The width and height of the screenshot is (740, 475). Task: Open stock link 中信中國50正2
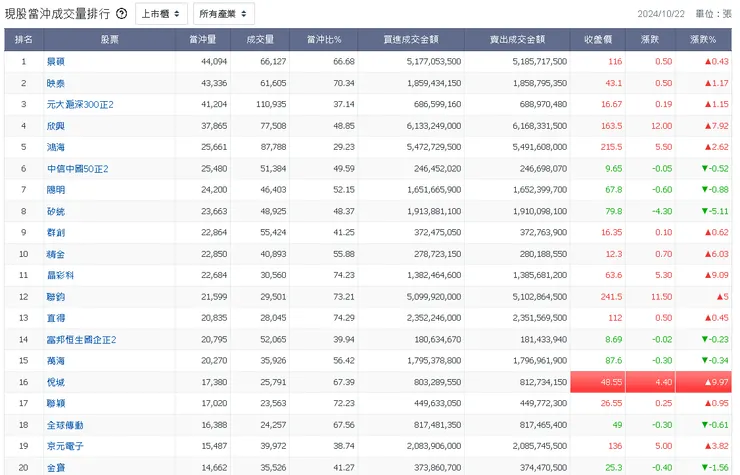(x=78, y=169)
